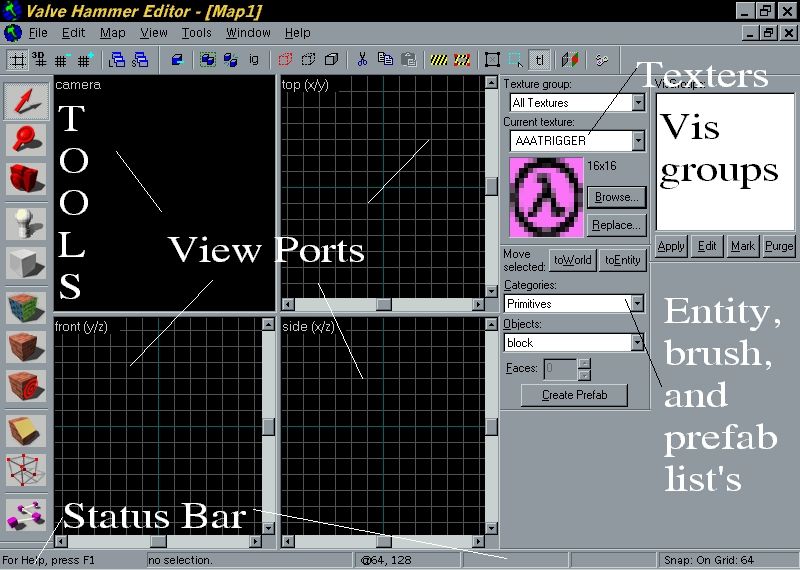This screenshot has height=570, width=800.
Task: Click the Browse... texture button
Action: [615, 197]
